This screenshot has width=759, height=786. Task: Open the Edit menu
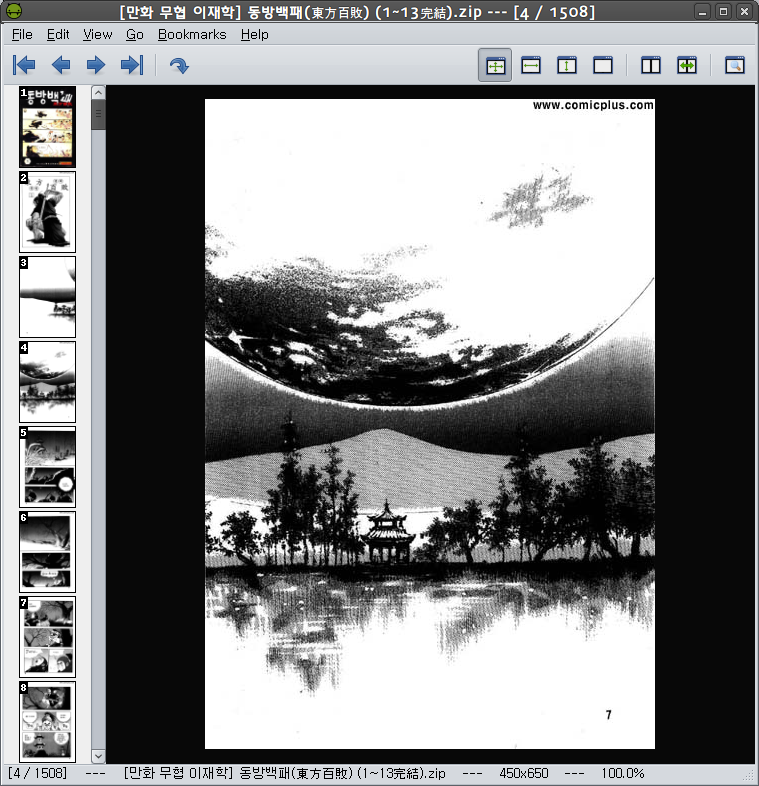pos(58,34)
